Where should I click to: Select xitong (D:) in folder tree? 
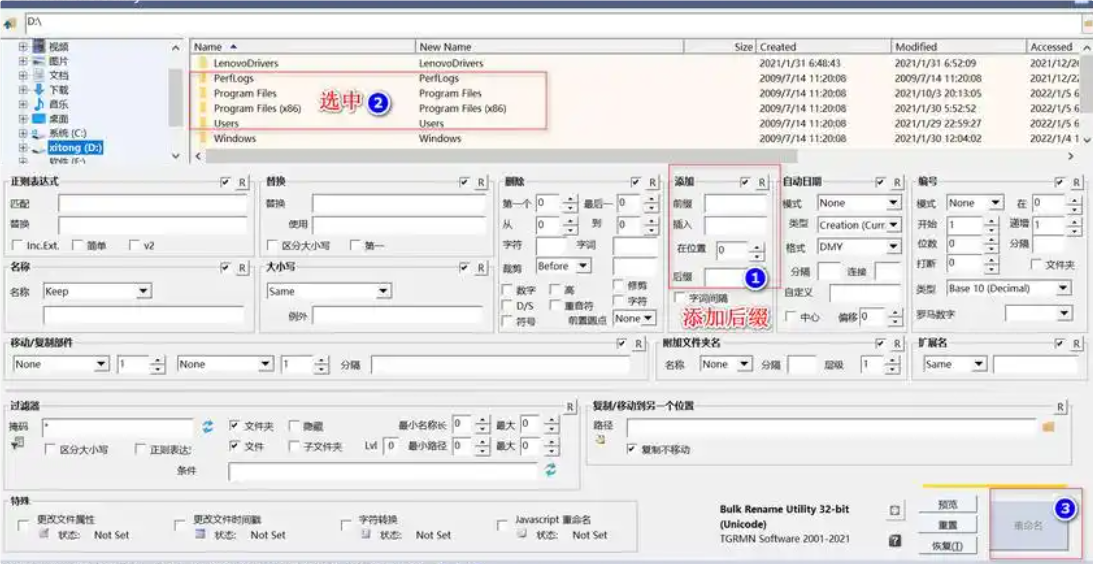click(x=75, y=148)
